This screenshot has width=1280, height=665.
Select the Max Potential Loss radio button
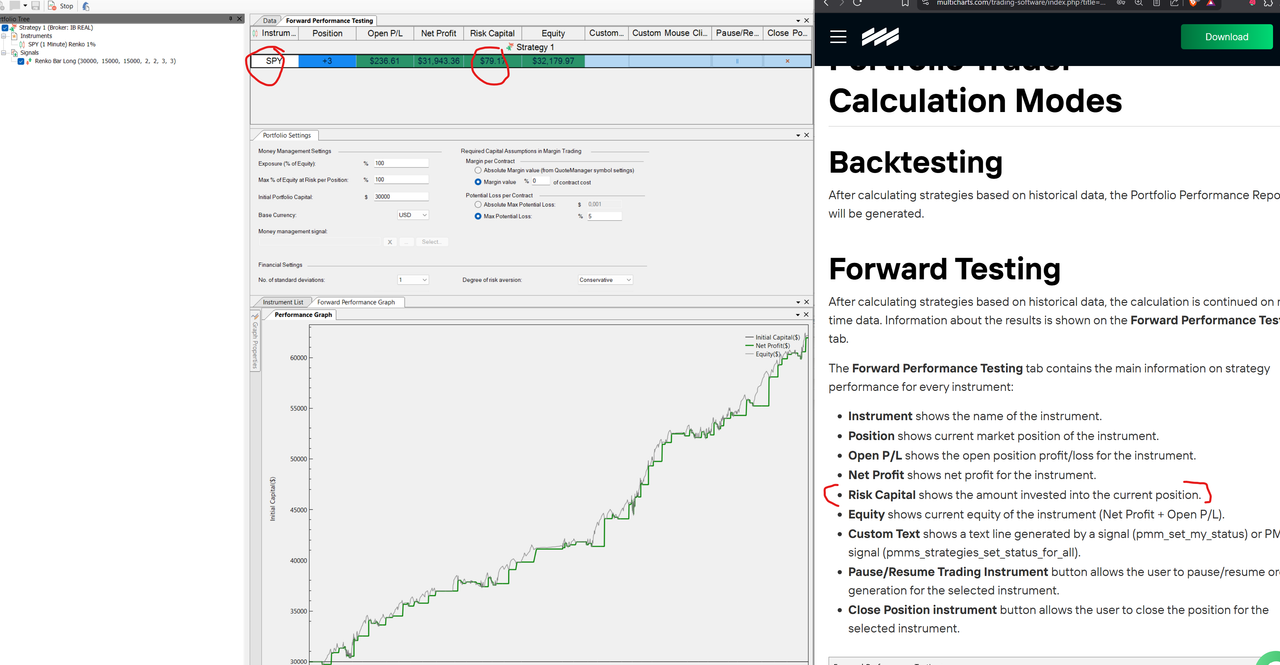478,216
